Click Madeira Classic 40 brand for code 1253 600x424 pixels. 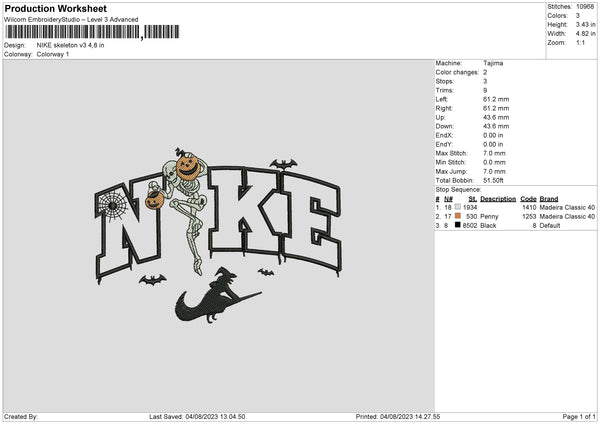click(x=567, y=217)
